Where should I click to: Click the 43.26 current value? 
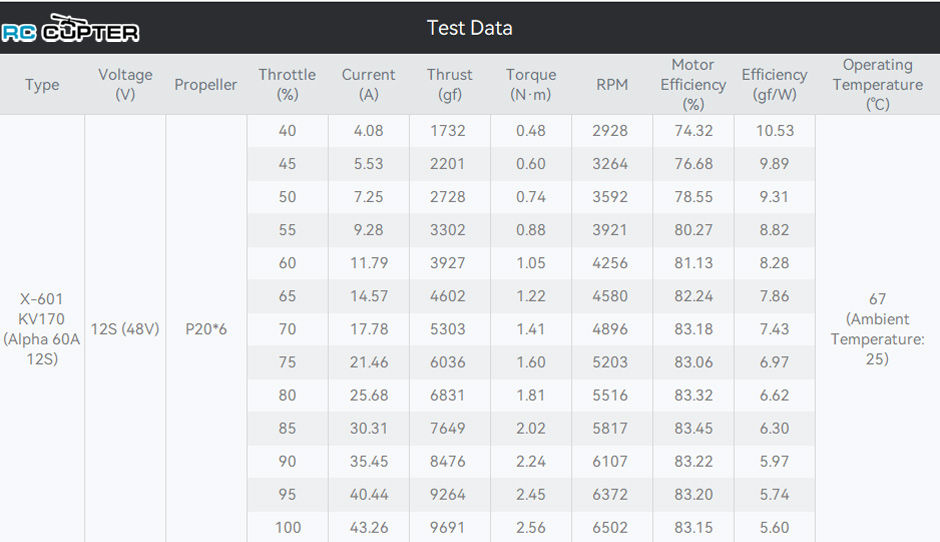tap(369, 528)
